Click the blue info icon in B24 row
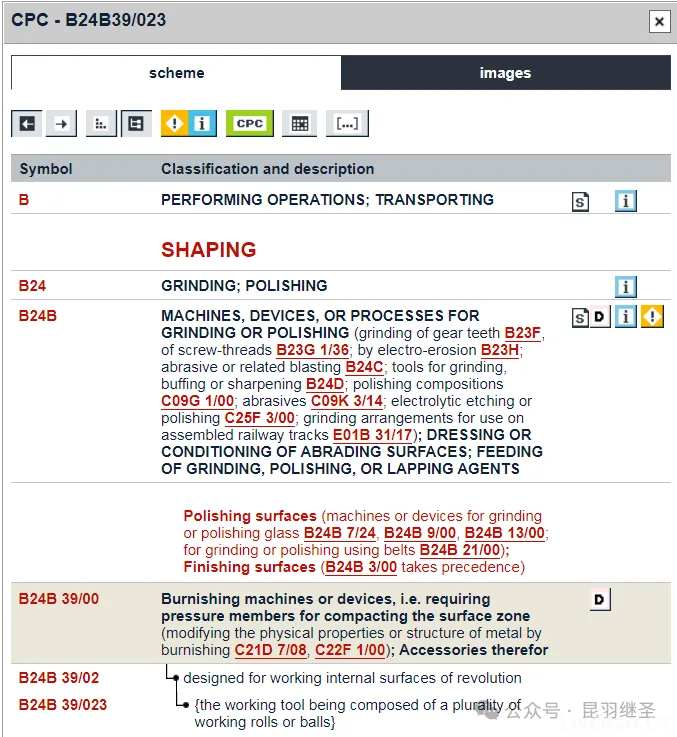The image size is (677, 737). point(626,287)
